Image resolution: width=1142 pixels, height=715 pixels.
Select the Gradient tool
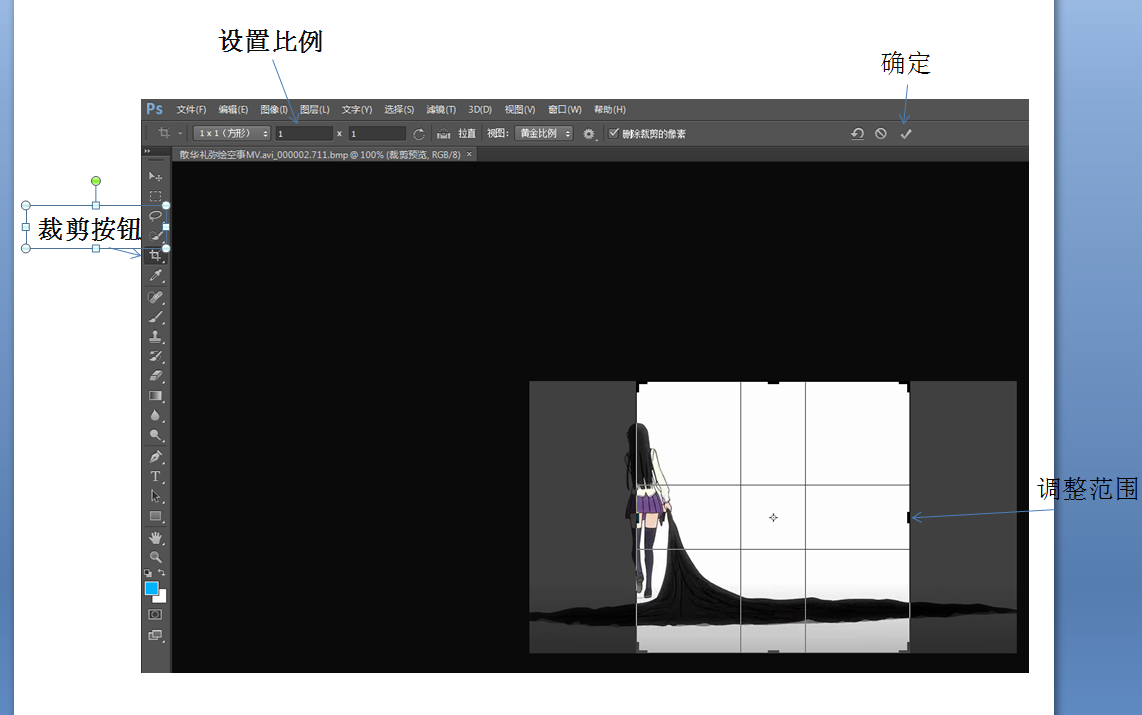click(x=155, y=395)
